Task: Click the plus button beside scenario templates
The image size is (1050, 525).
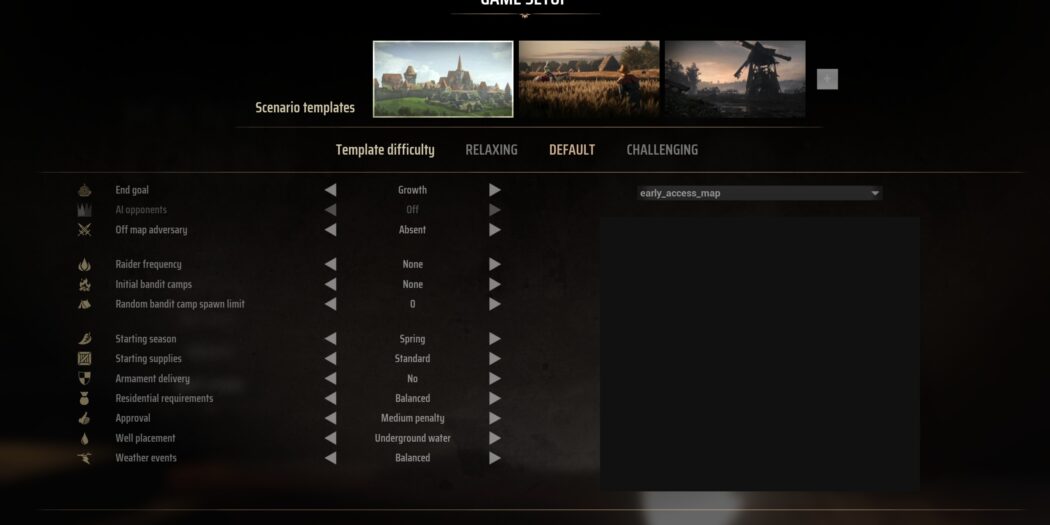Action: click(827, 79)
